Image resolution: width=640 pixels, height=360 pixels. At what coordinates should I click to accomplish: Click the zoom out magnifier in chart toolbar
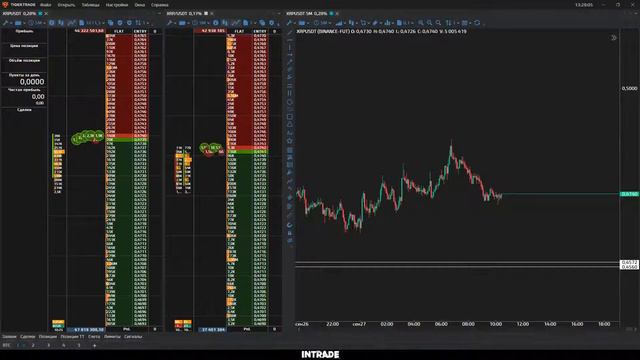(x=438, y=23)
